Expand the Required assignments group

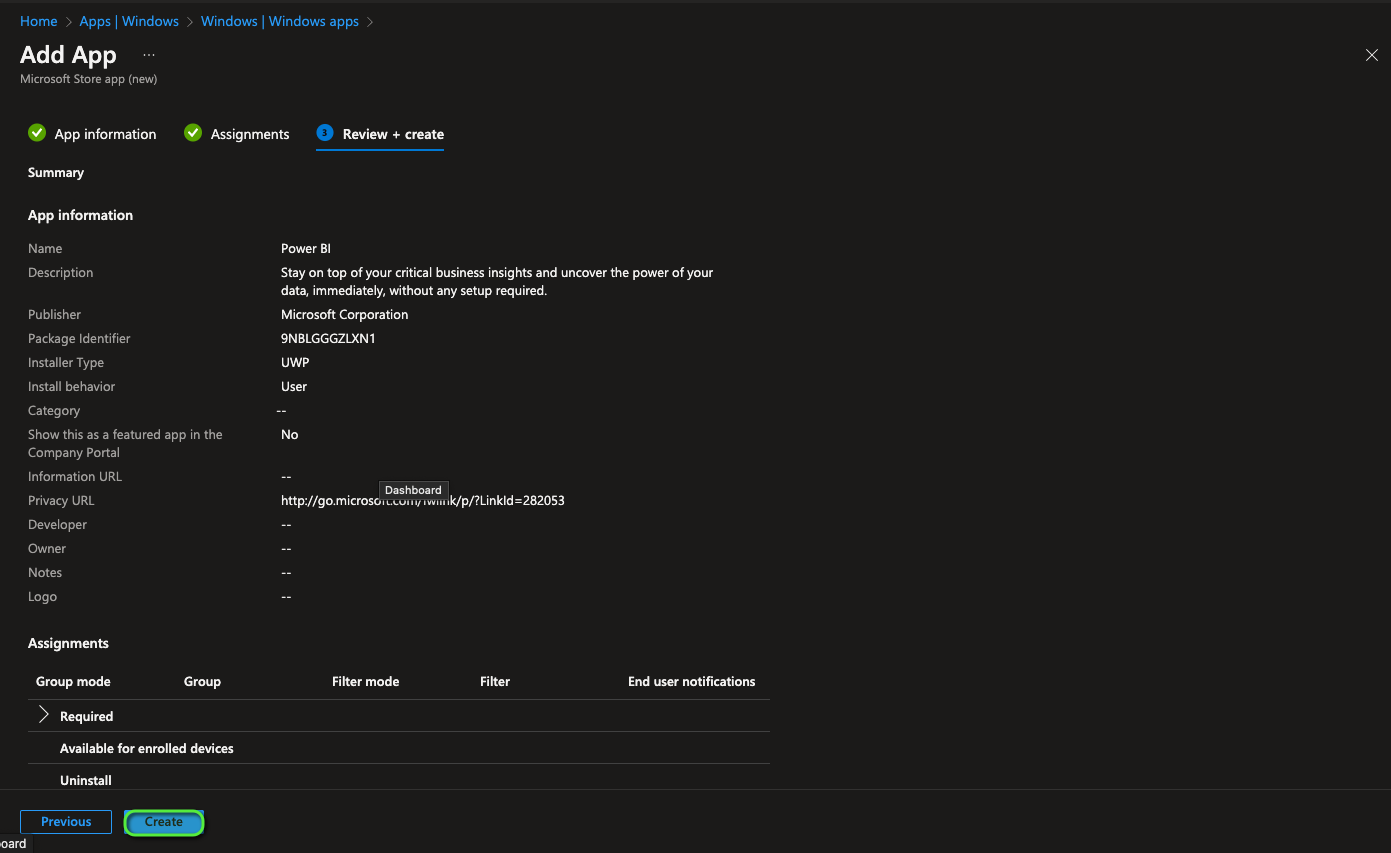tap(42, 715)
